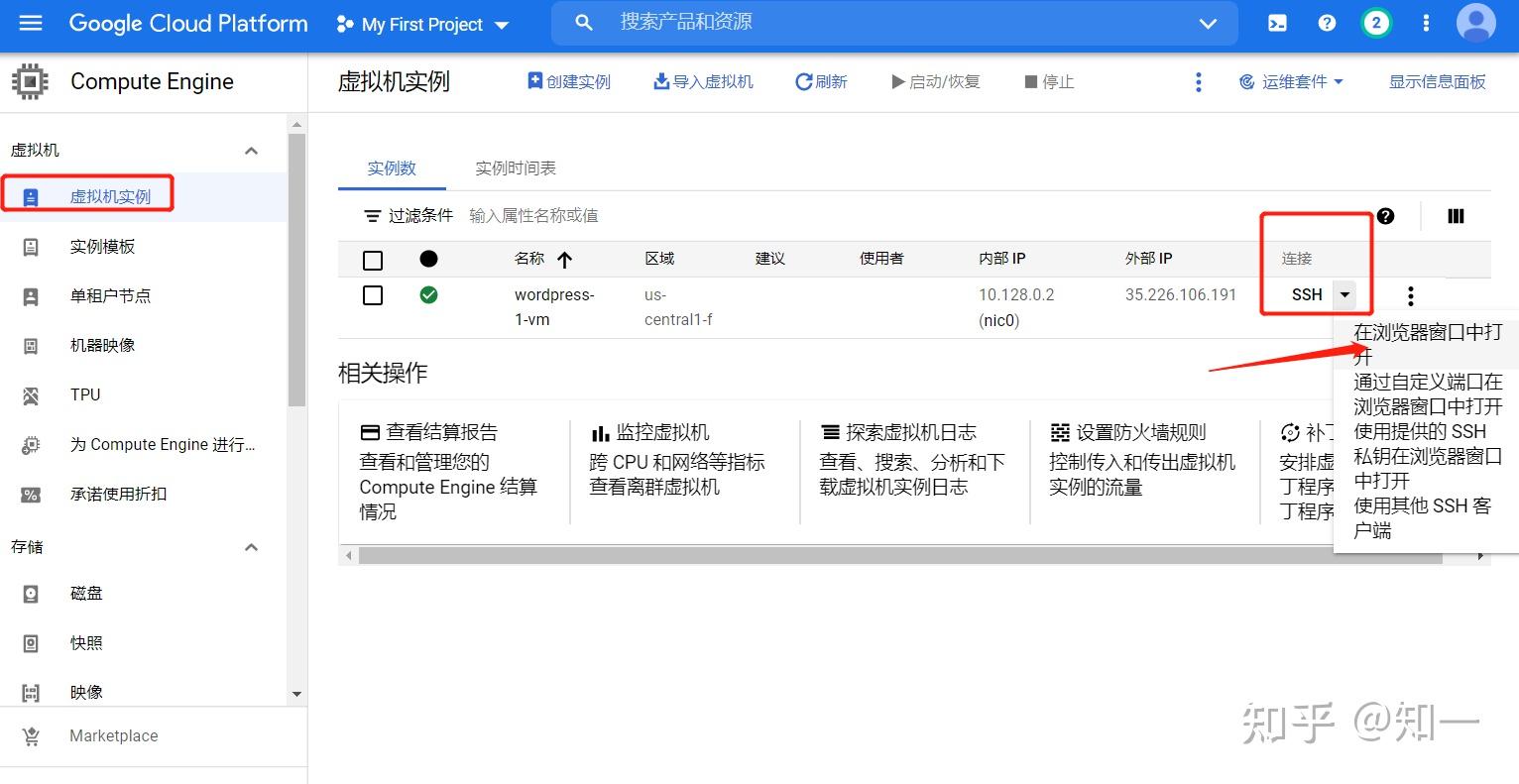Open the header three-dot settings menu

[1426, 23]
